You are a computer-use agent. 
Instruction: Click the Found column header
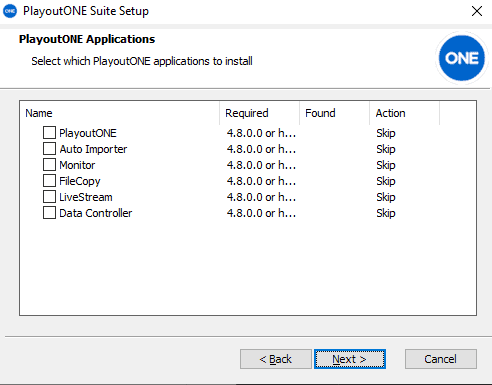[334, 113]
